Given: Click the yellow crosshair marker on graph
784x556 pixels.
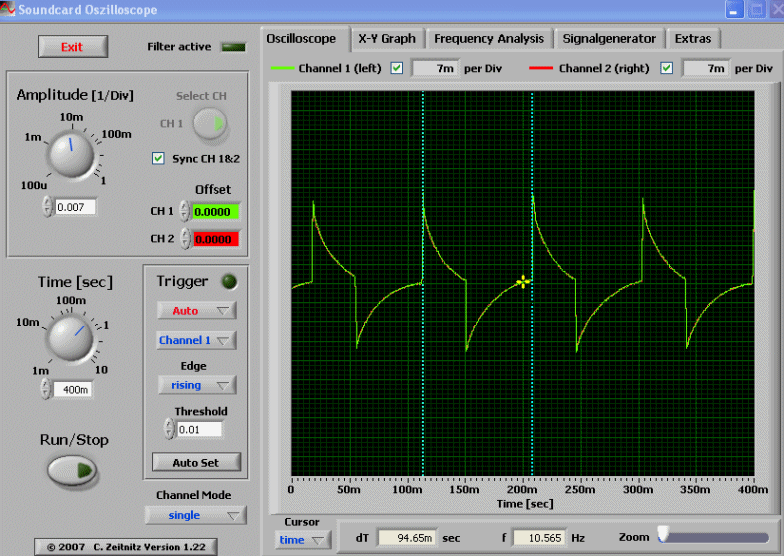Looking at the screenshot, I should 523,282.
